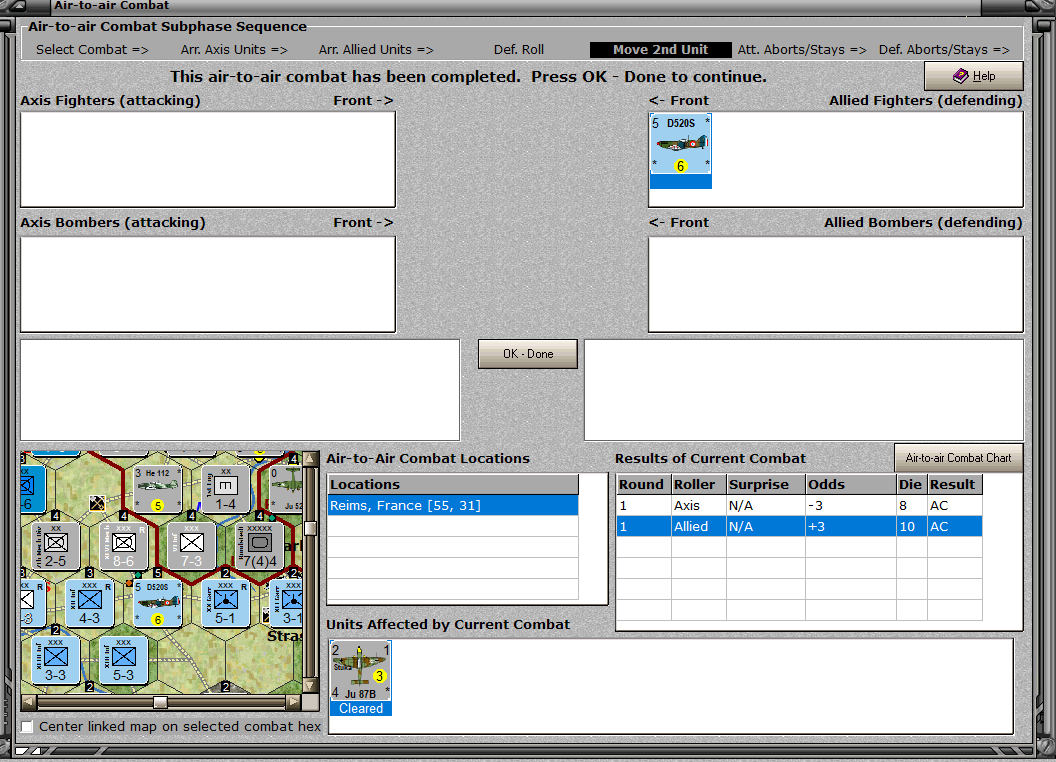
Task: Select the blue 5-1 unit counter
Action: point(226,603)
